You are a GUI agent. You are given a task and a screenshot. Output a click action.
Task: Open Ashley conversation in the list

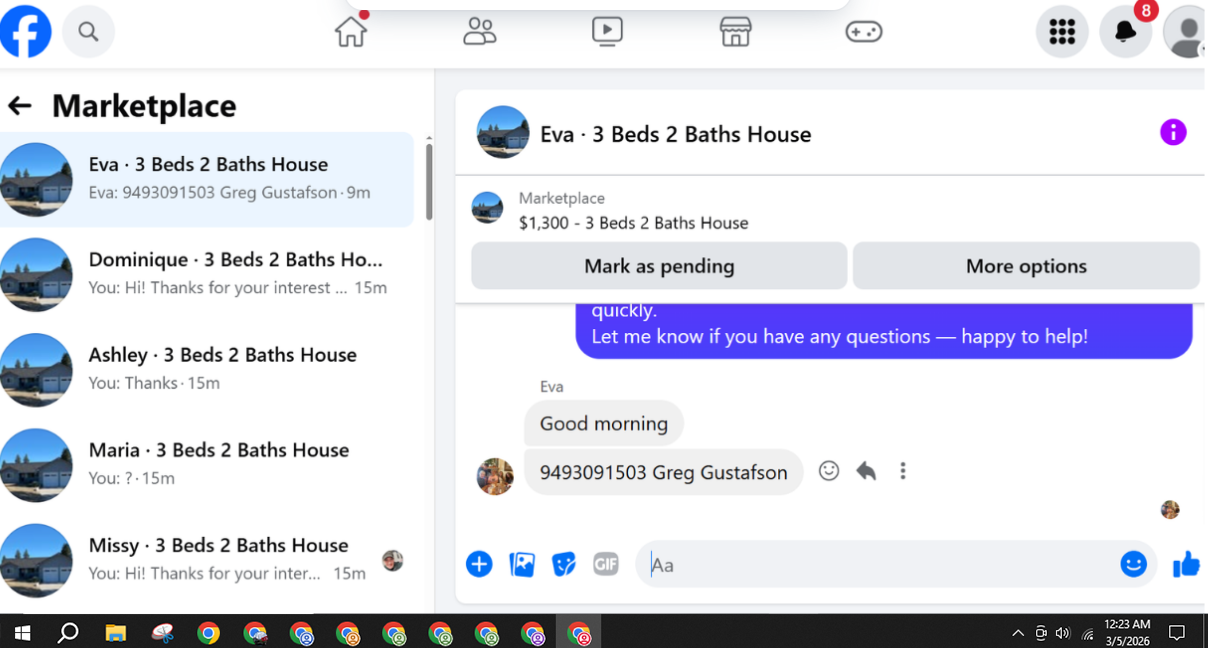click(x=207, y=370)
